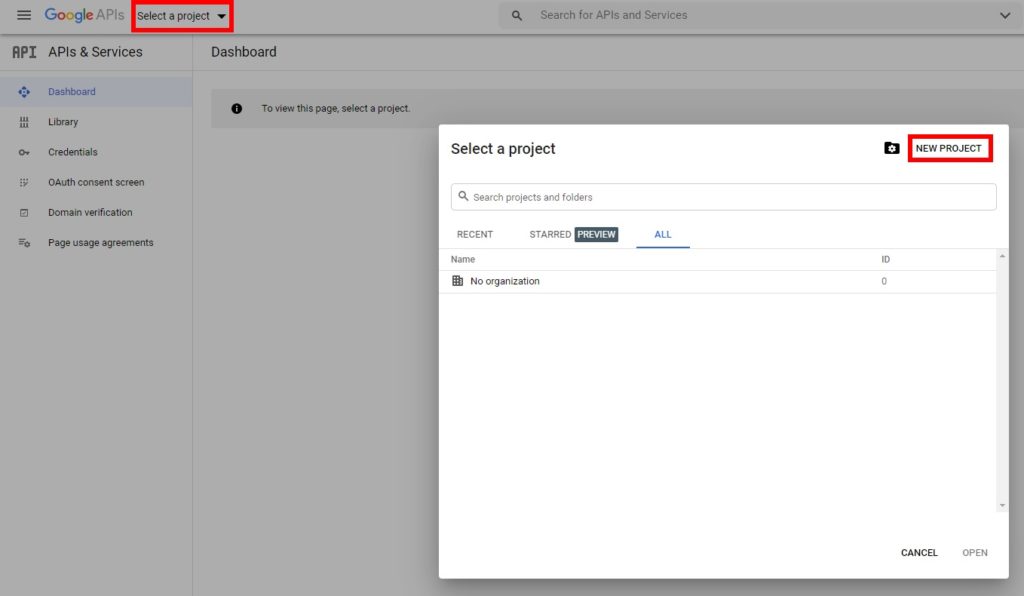Switch to the ALL tab
Viewport: 1024px width, 596px height.
(x=663, y=234)
